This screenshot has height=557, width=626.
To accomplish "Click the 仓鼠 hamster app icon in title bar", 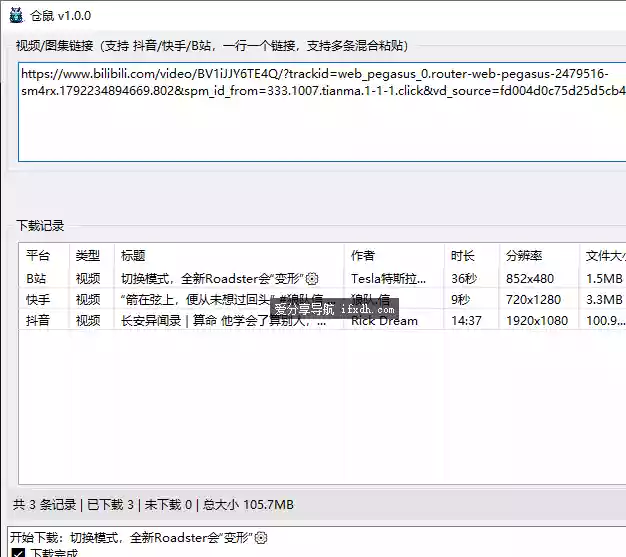I will (16, 16).
